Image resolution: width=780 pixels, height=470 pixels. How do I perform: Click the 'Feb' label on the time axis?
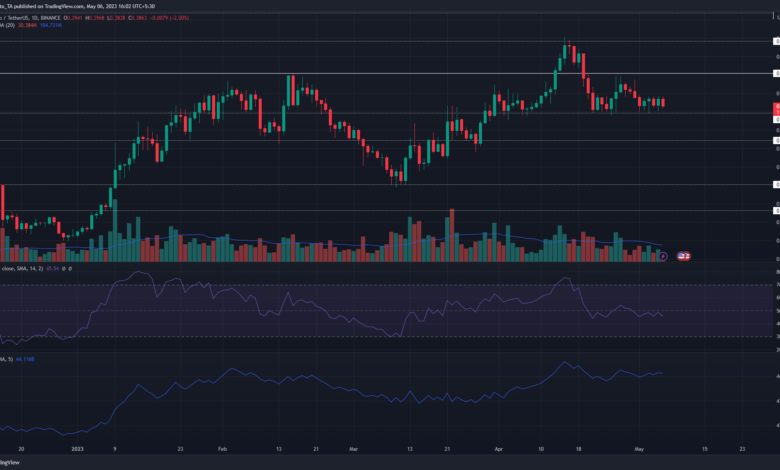[222, 451]
